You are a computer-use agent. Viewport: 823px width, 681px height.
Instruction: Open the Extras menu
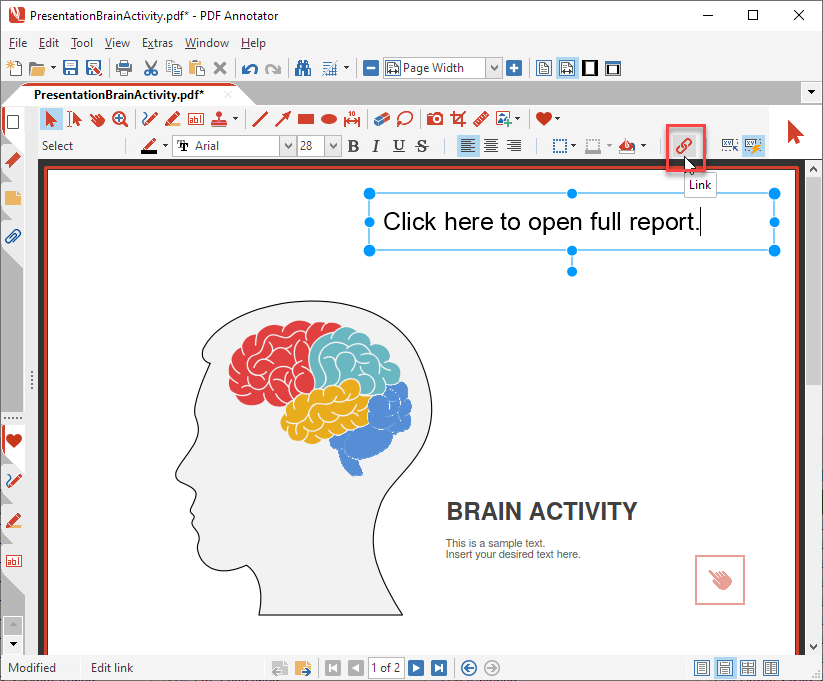pos(157,43)
